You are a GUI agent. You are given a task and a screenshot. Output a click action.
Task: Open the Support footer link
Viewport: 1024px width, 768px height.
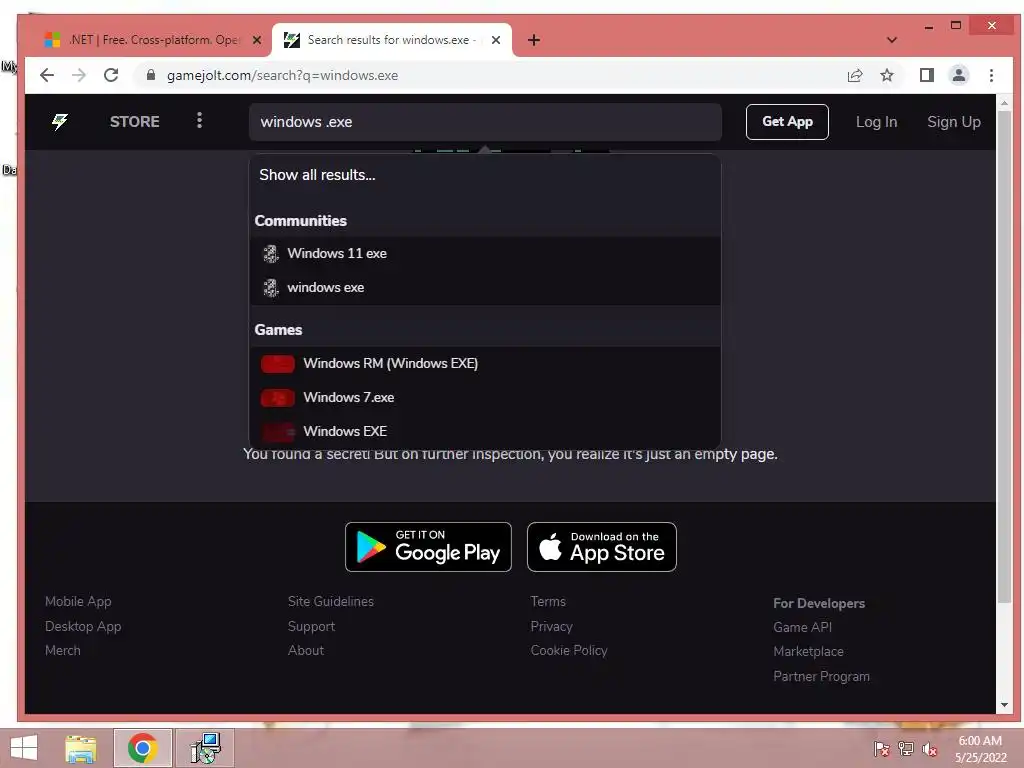click(x=311, y=626)
